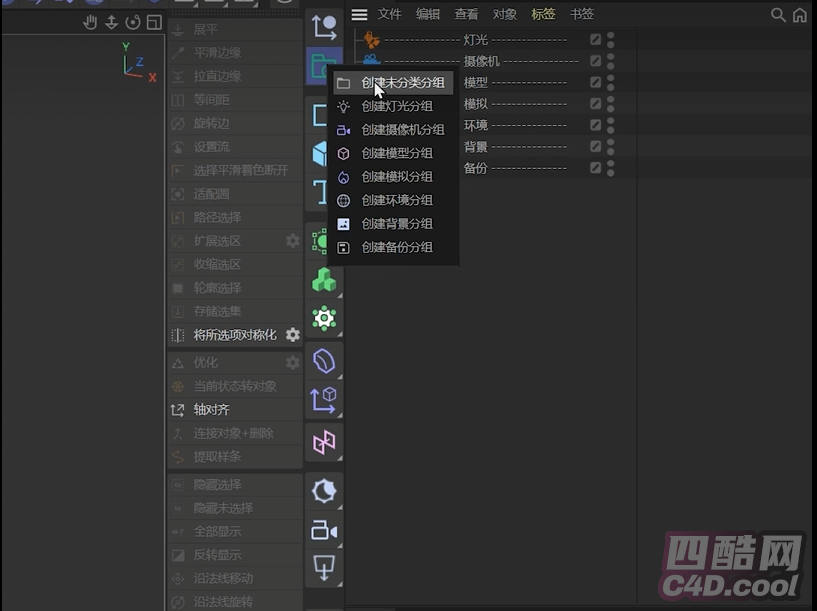The image size is (817, 611).
Task: Select the 备份 separator object in list
Action: 475,168
